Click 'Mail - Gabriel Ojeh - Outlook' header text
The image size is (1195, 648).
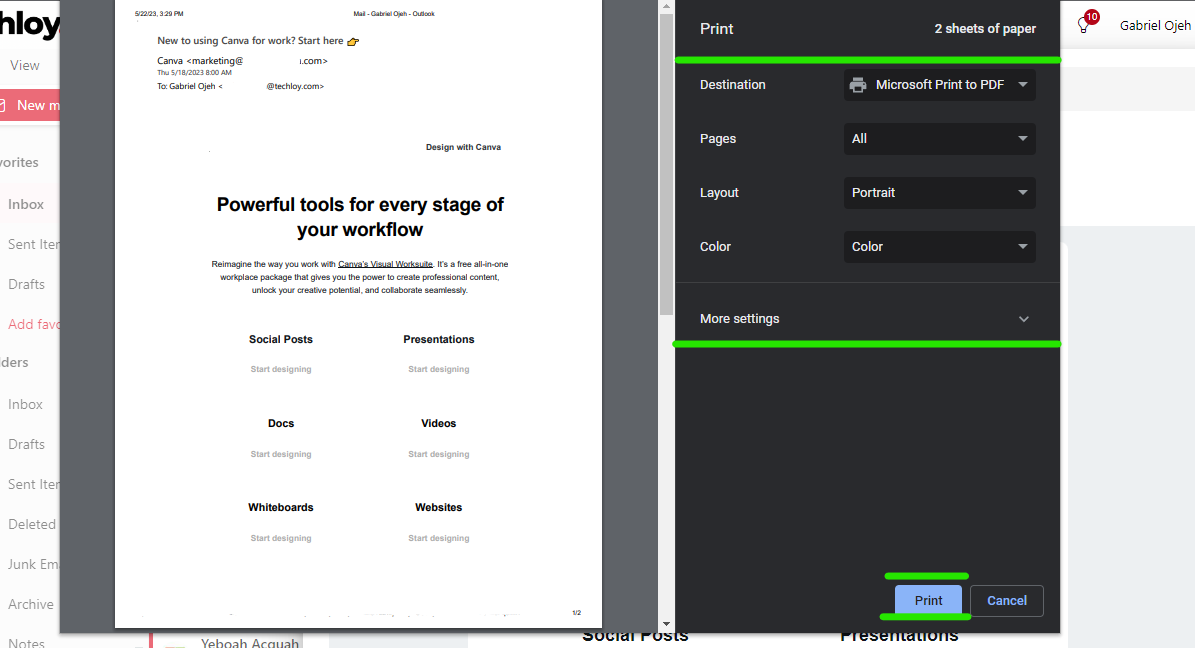coord(394,14)
